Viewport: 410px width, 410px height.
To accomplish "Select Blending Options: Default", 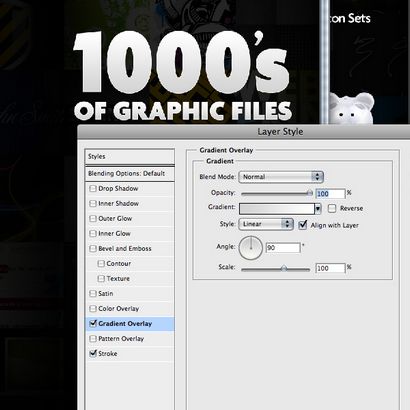I will coord(130,174).
